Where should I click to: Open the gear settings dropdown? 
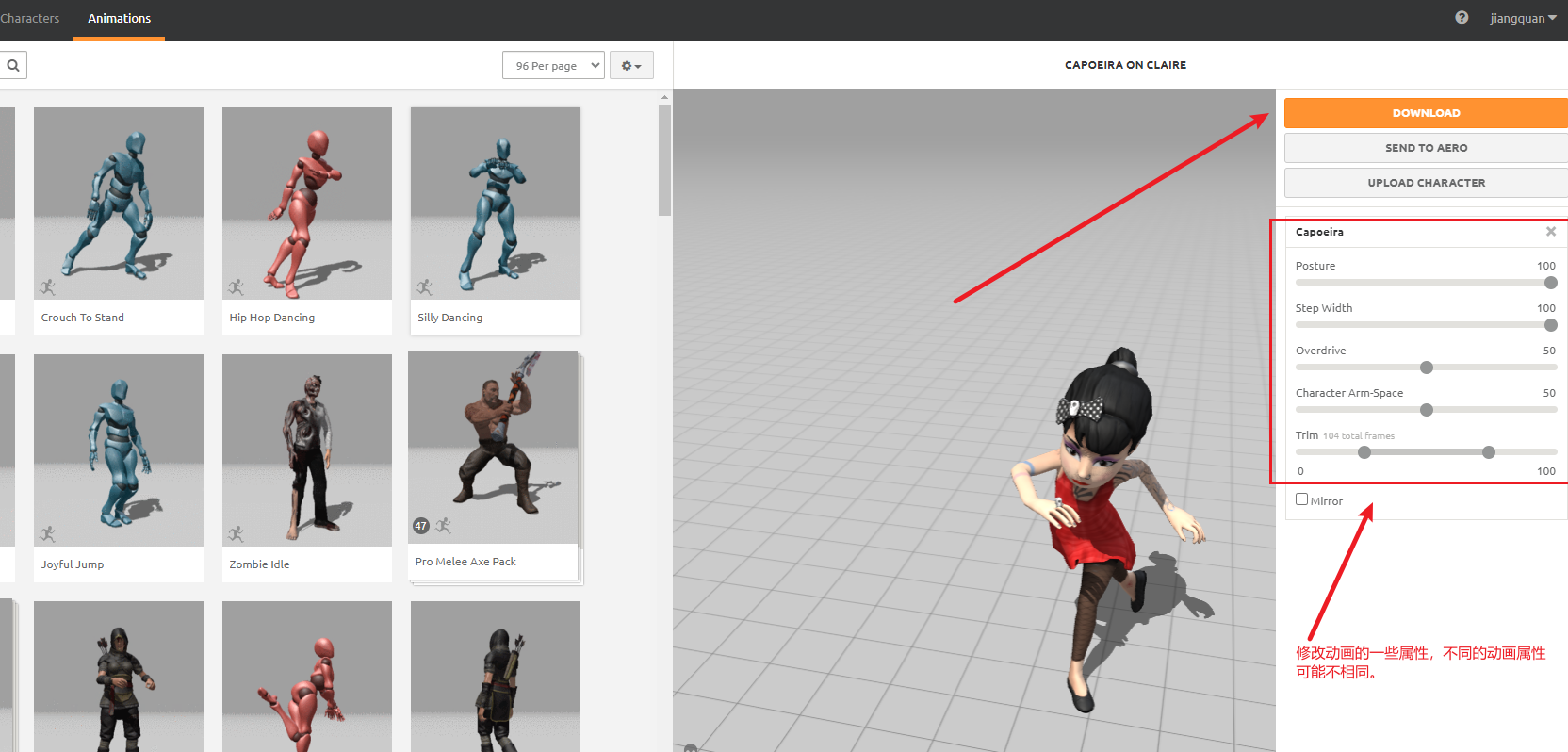pyautogui.click(x=631, y=65)
